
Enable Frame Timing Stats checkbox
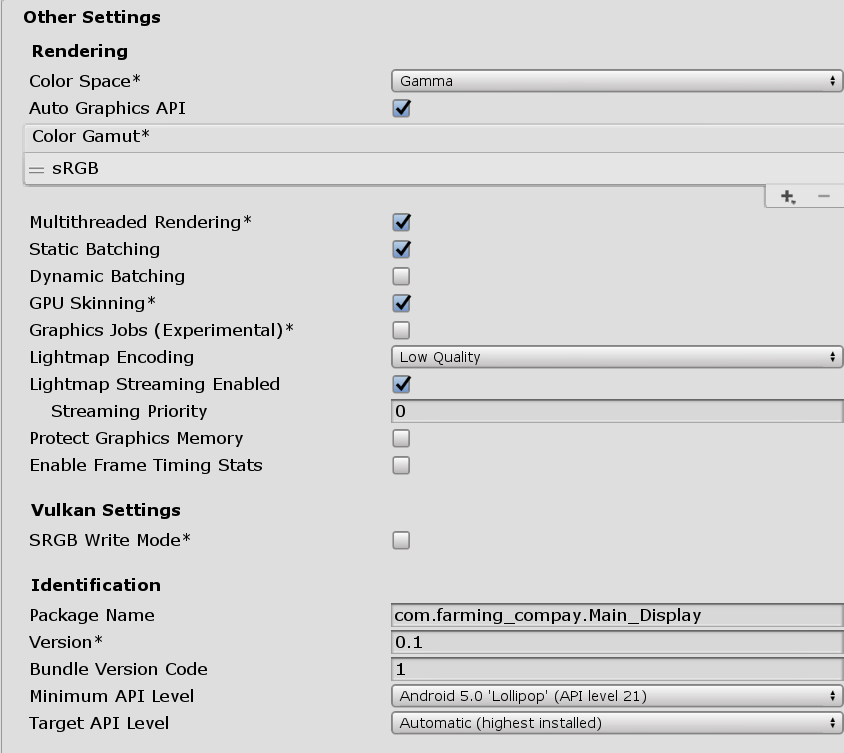(401, 465)
